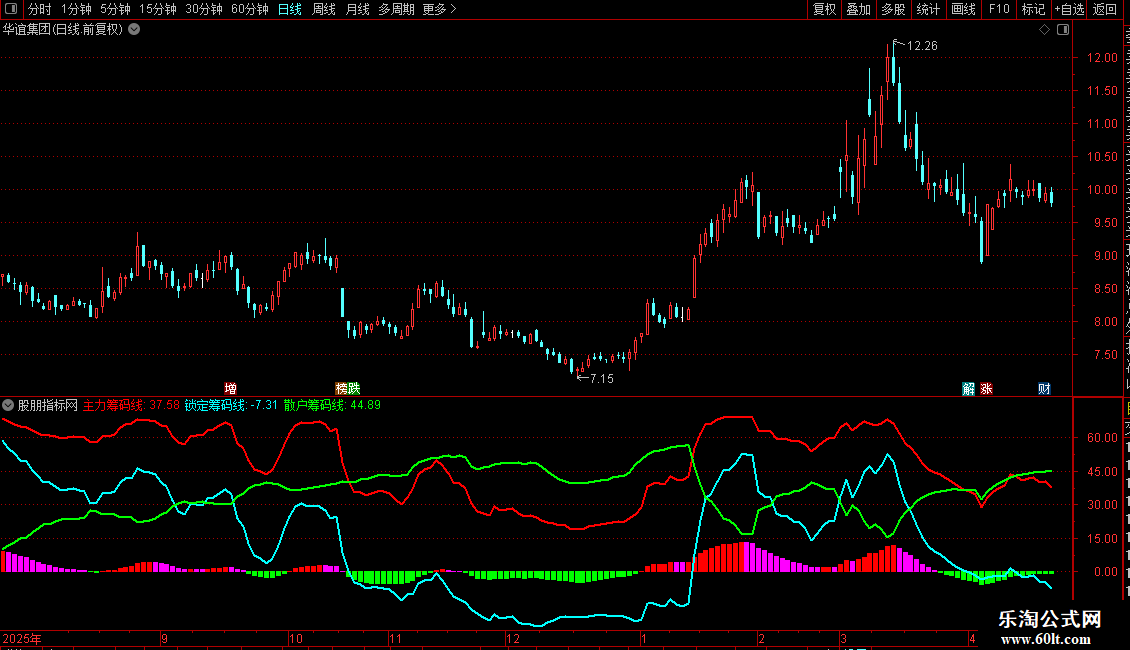Click the 锁定筹码线 -7.31 legend
The height and width of the screenshot is (650, 1130).
pyautogui.click(x=231, y=405)
